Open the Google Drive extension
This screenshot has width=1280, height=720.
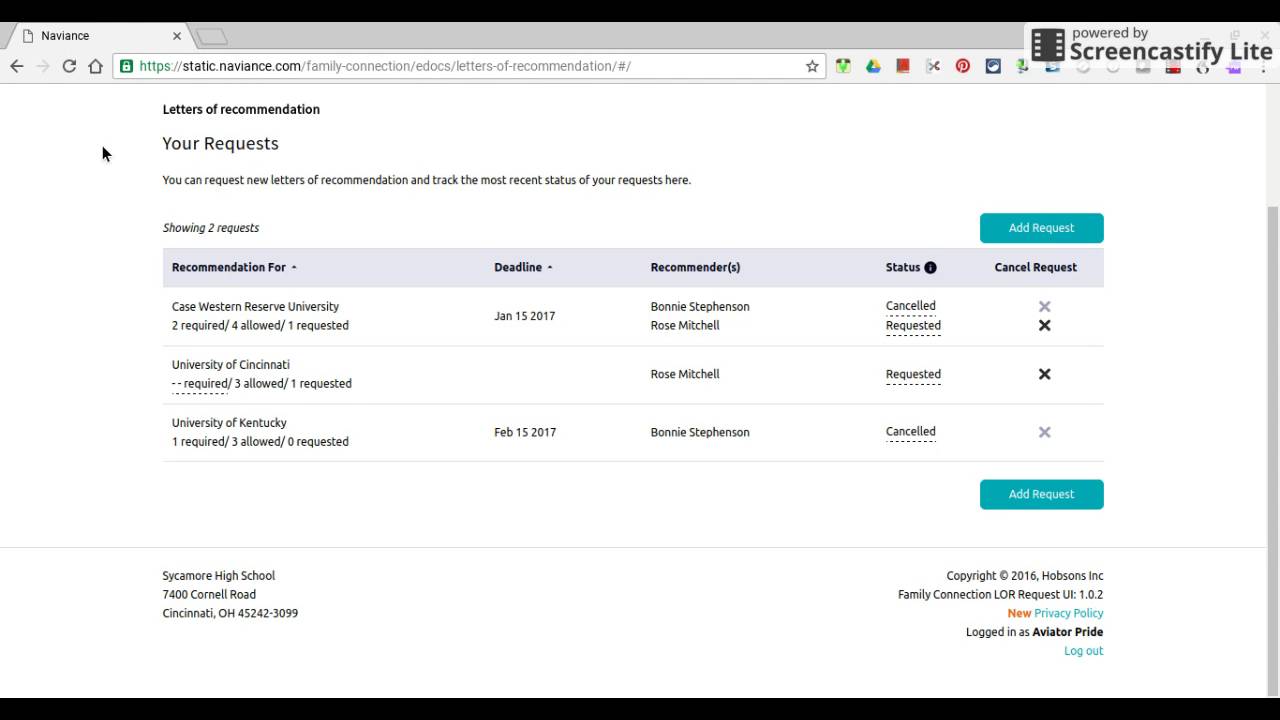[873, 66]
